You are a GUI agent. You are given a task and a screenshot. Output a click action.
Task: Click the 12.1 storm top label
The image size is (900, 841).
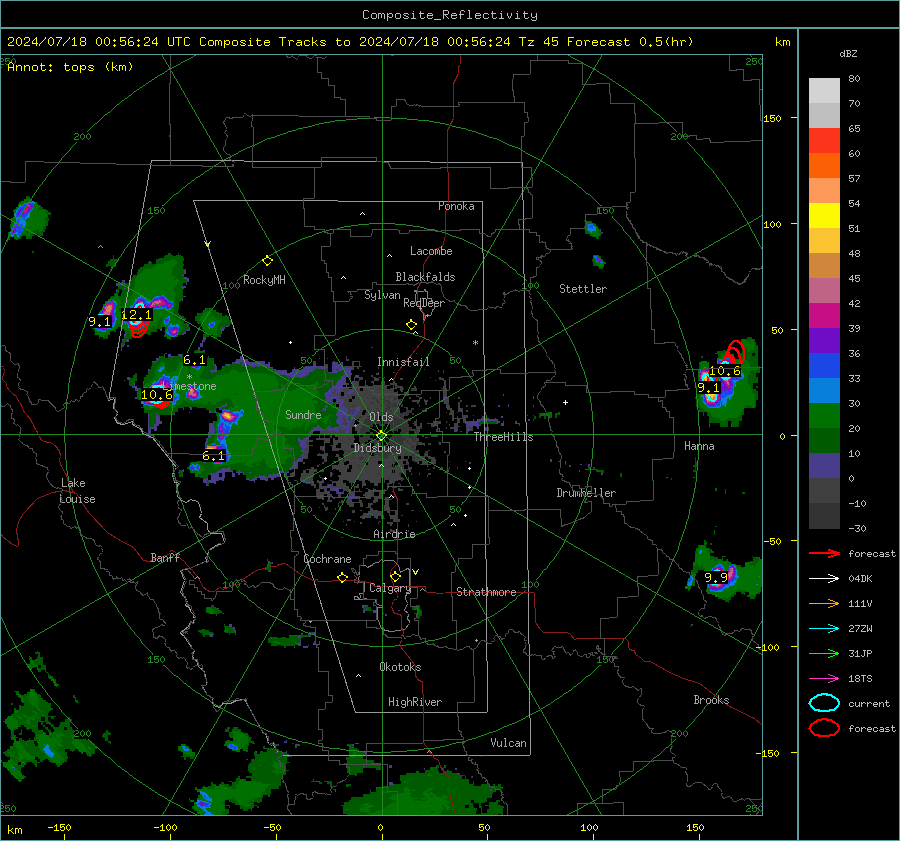coord(137,315)
